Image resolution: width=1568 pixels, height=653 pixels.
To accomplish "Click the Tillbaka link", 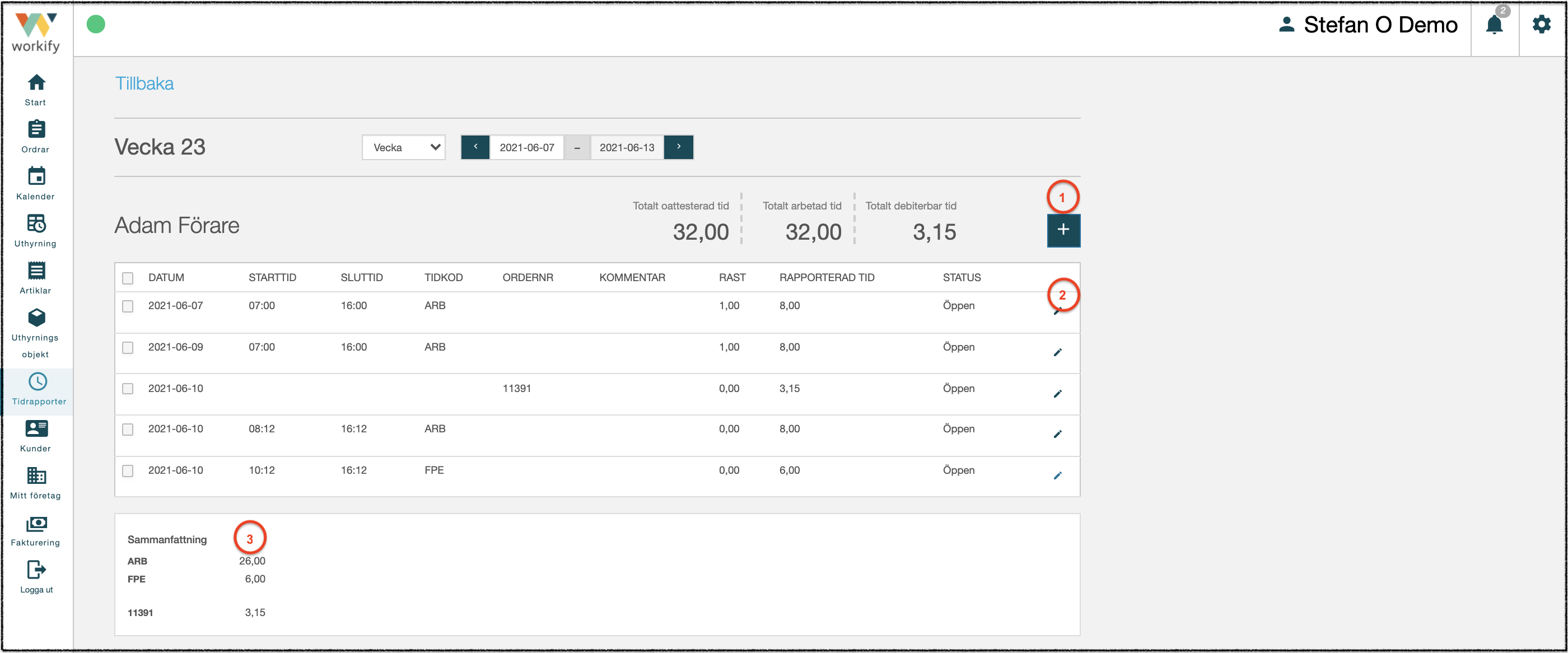I will click(144, 83).
